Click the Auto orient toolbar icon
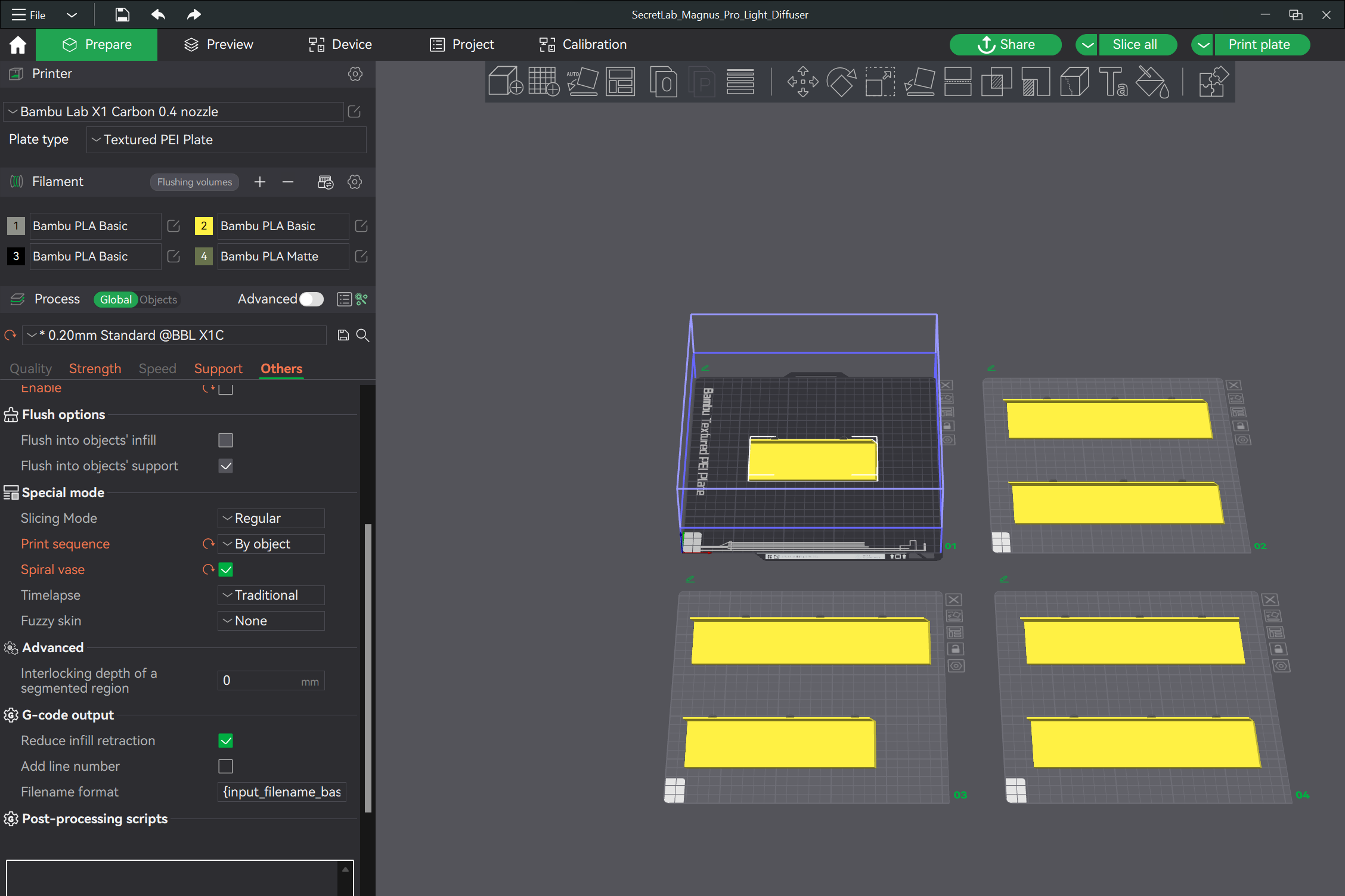 click(582, 82)
